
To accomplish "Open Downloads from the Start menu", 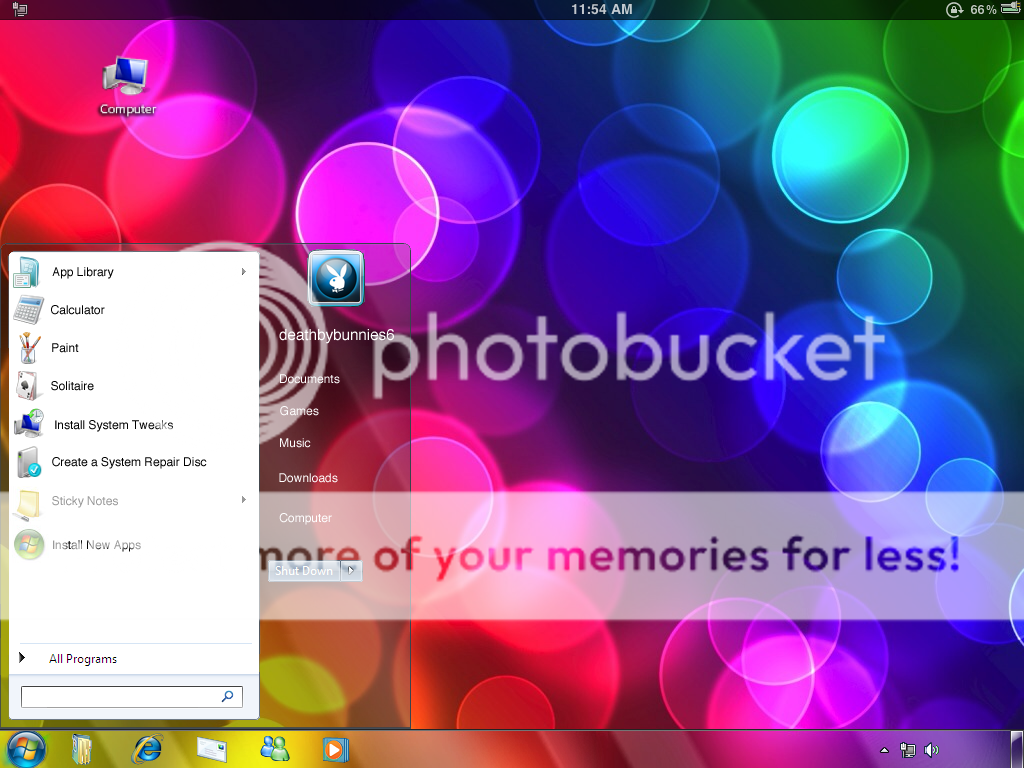I will point(308,477).
